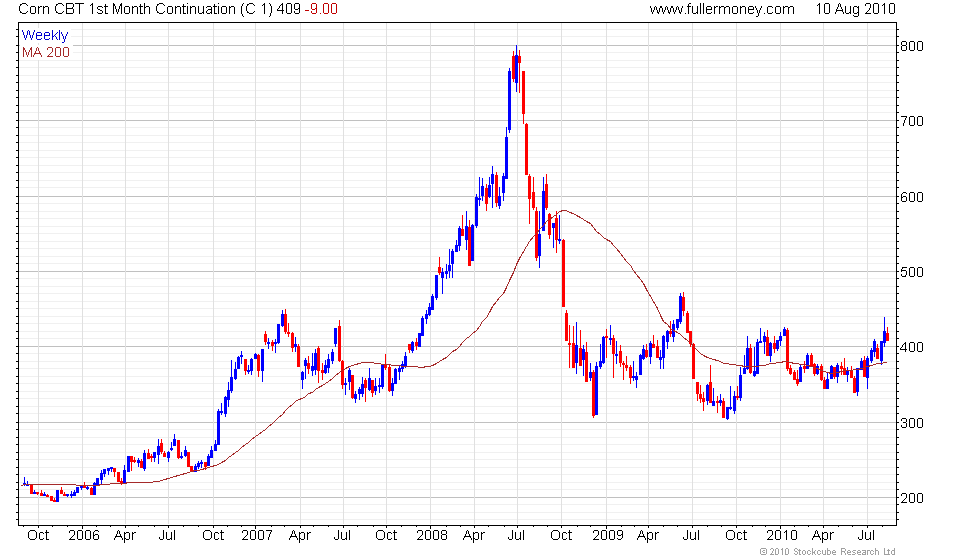The image size is (980, 560).
Task: Select the 10 Aug 2010 date label
Action: coord(856,9)
